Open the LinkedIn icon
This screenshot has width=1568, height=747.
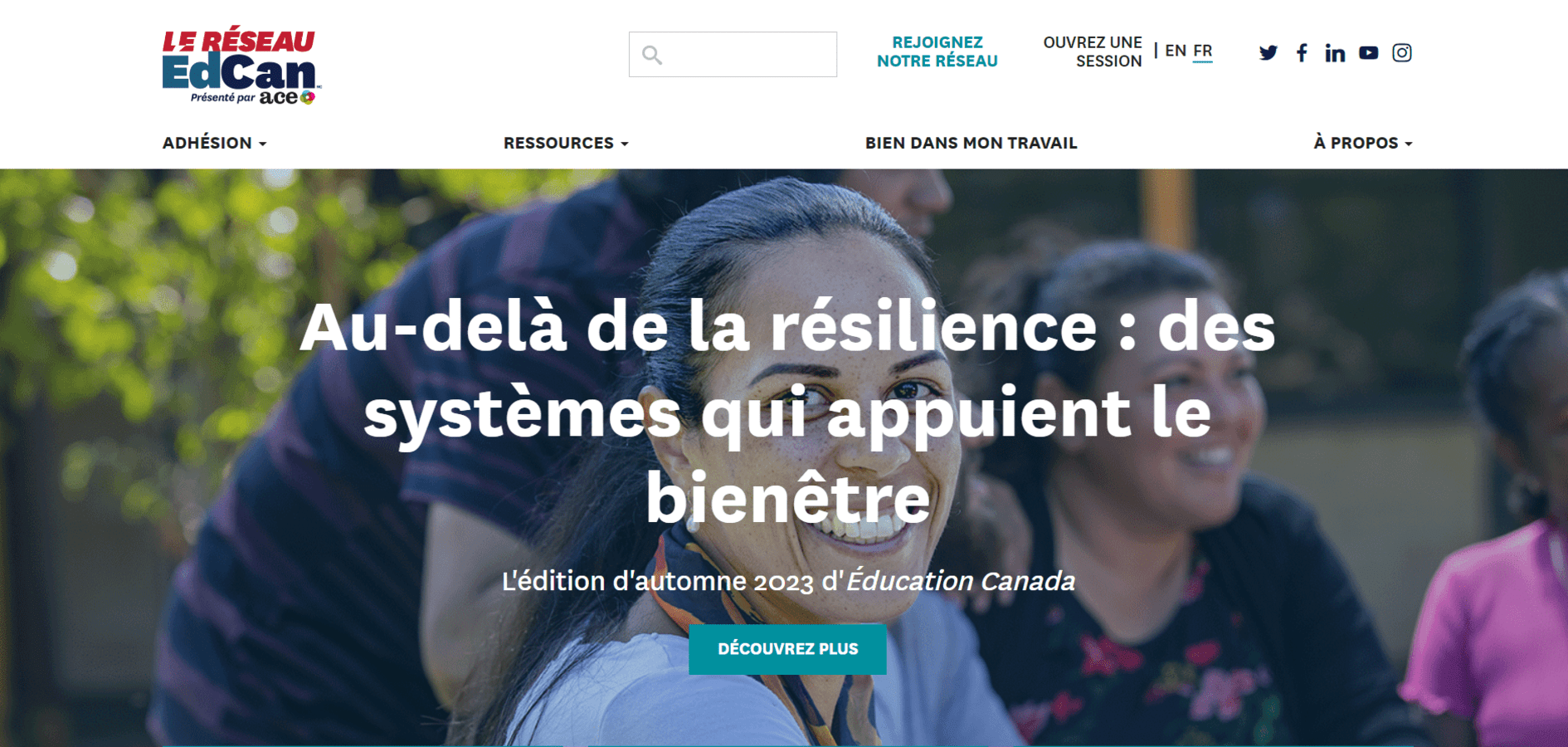tap(1335, 53)
